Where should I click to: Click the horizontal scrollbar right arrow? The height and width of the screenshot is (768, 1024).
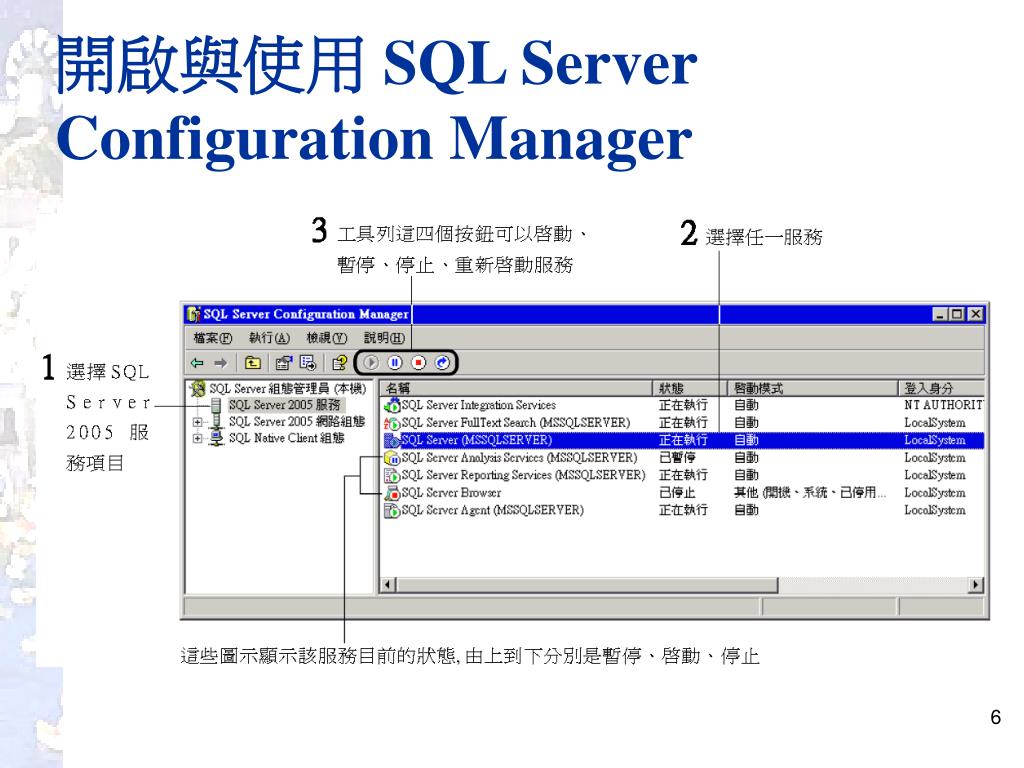(976, 584)
